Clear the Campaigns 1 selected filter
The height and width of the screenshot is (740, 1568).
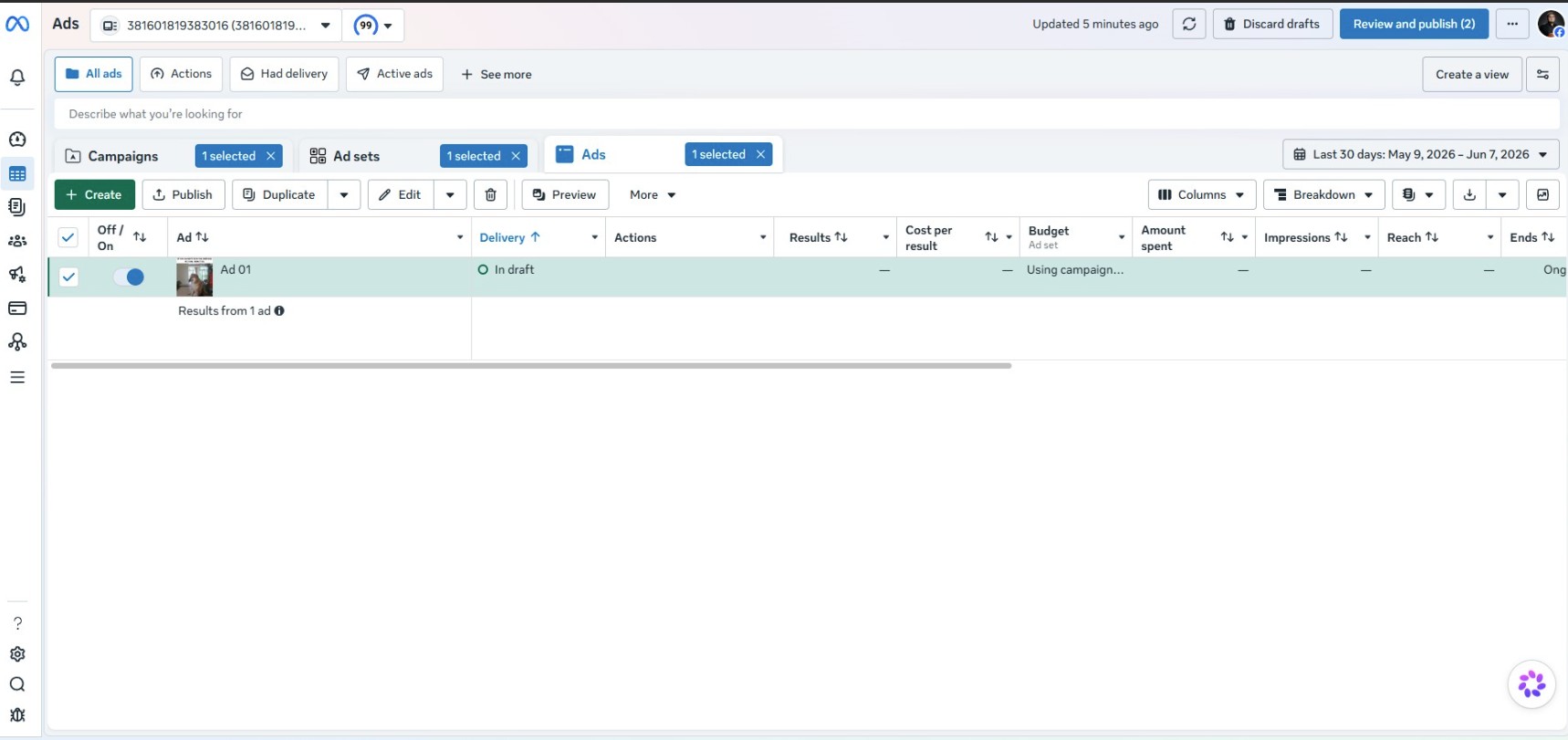point(271,156)
